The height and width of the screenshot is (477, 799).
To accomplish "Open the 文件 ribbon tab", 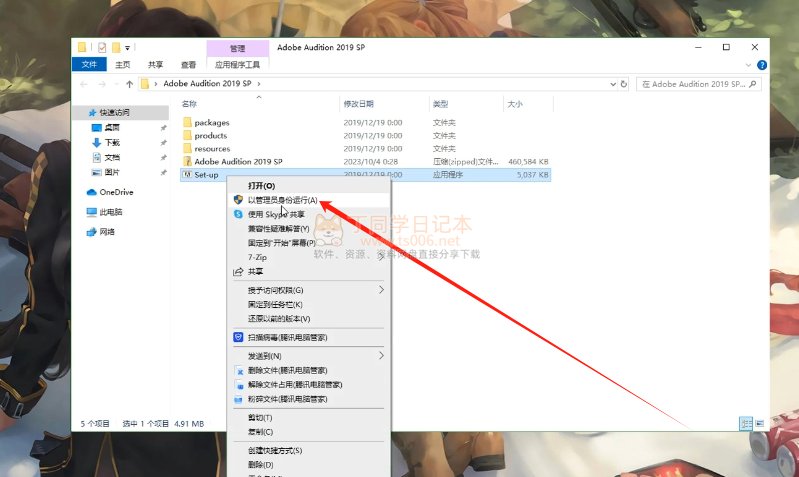I will tap(89, 64).
